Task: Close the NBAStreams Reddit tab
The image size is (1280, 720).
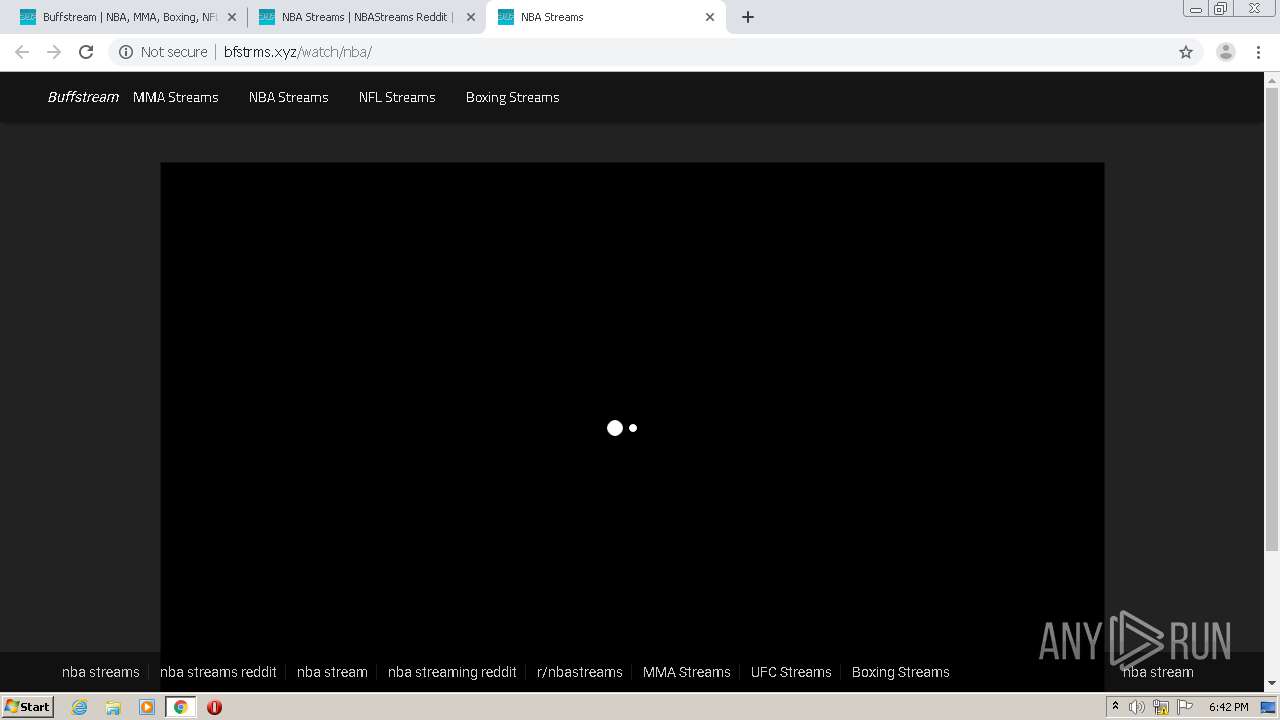Action: 471,17
